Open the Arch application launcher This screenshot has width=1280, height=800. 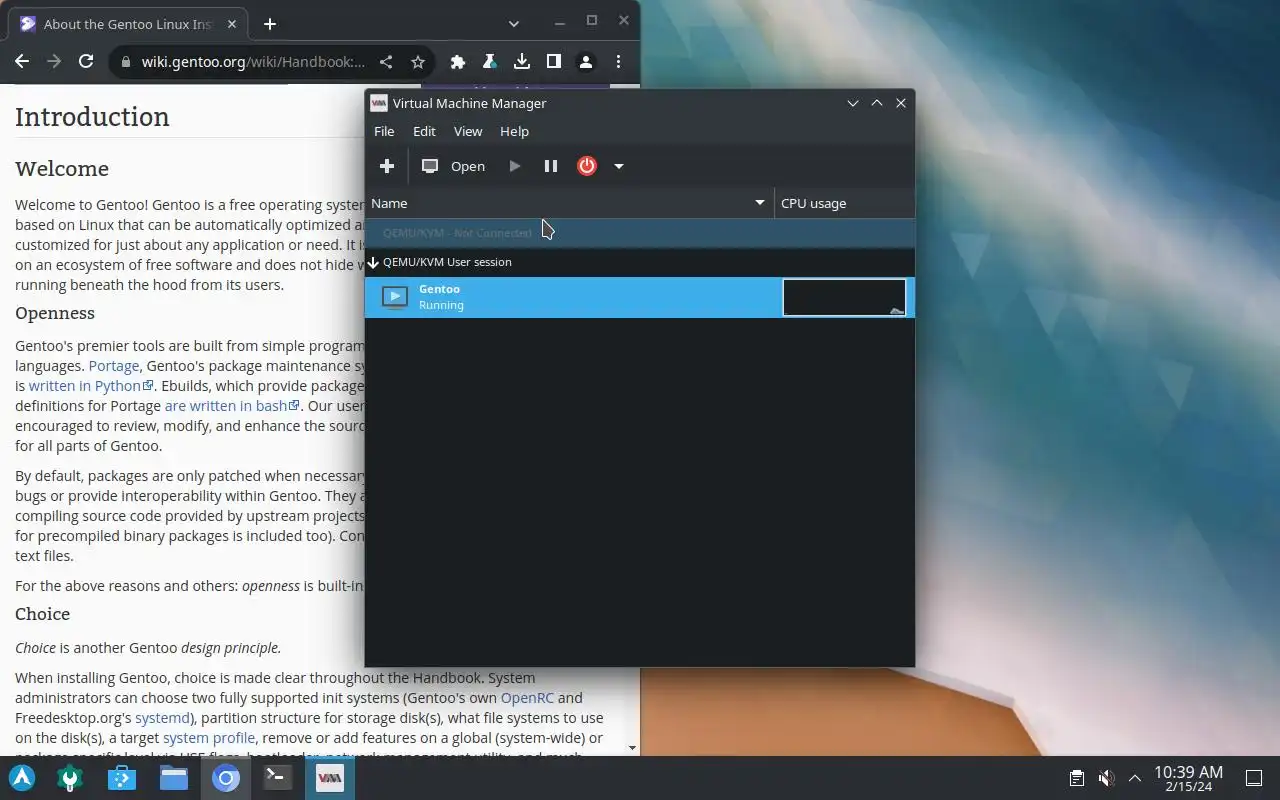click(22, 778)
